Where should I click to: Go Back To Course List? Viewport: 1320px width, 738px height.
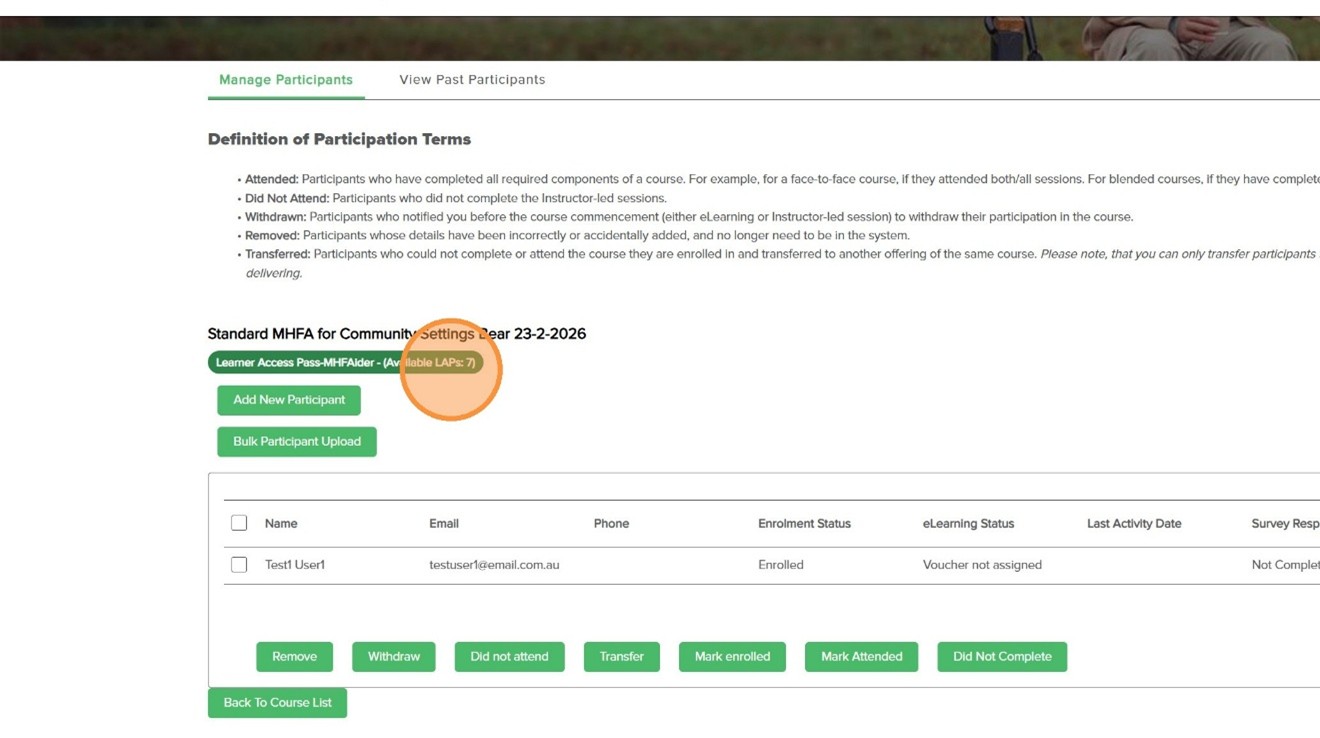pyautogui.click(x=277, y=703)
